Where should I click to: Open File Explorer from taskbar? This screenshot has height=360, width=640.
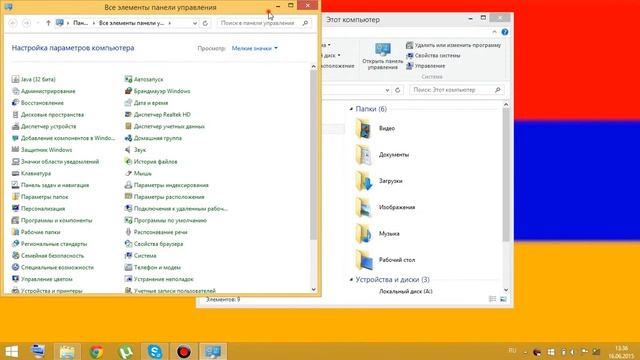pyautogui.click(x=67, y=351)
